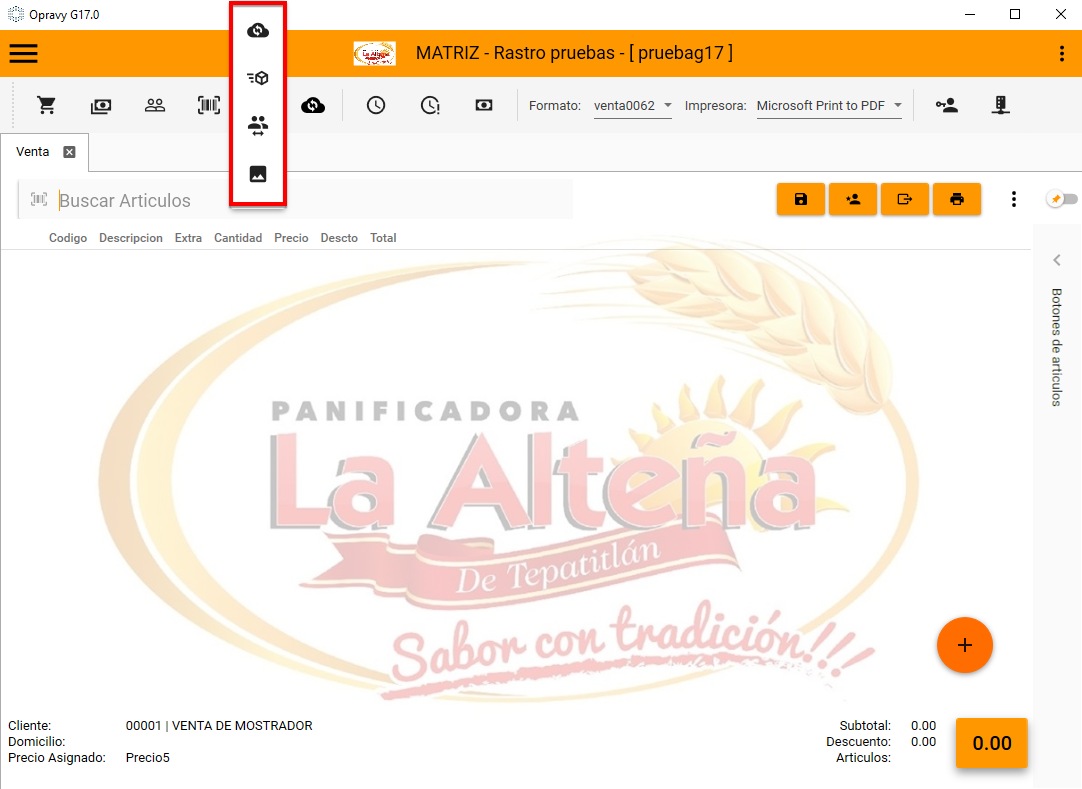This screenshot has height=789, width=1082.
Task: Maximize the Opravy window
Action: (x=1015, y=14)
